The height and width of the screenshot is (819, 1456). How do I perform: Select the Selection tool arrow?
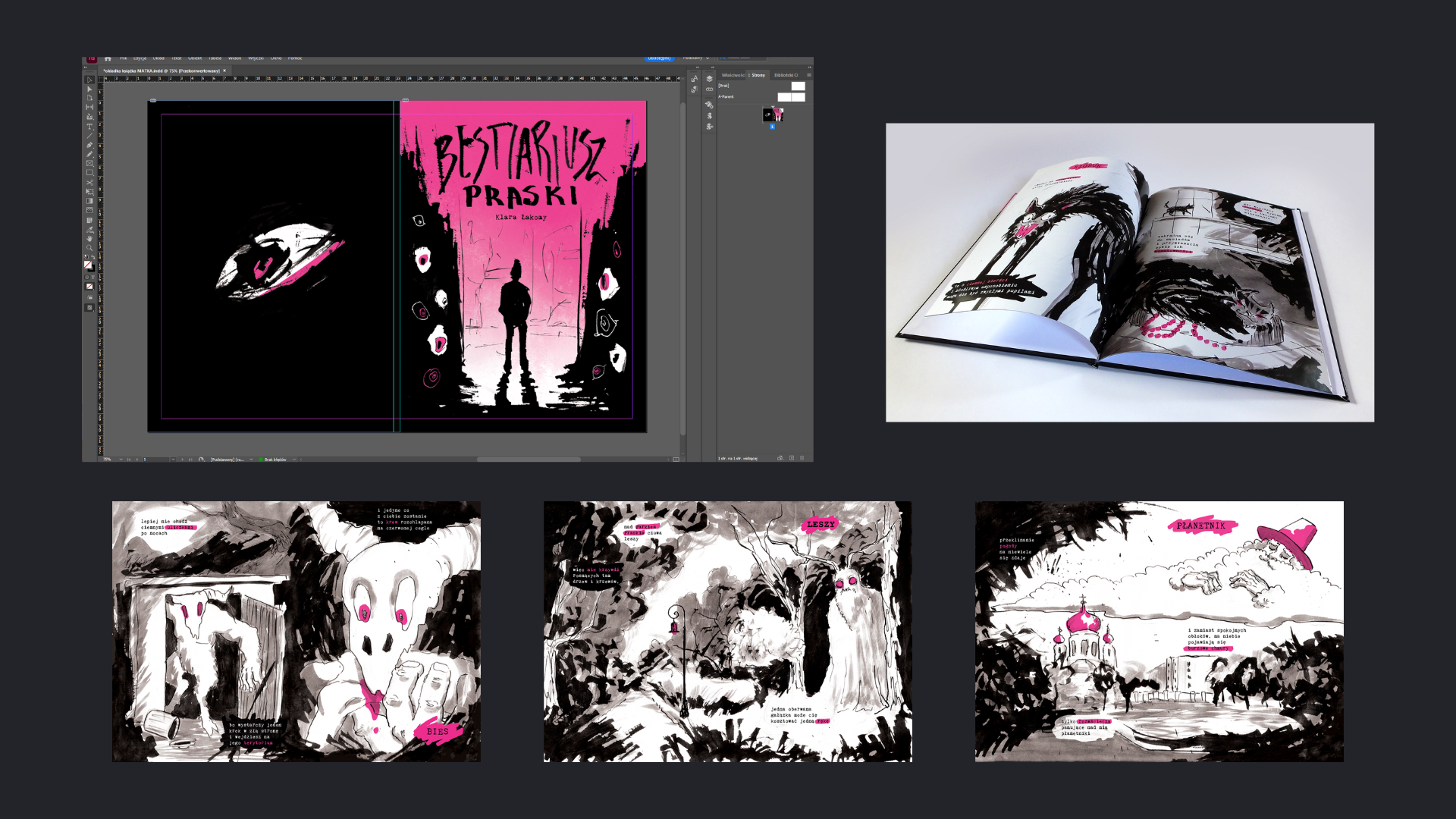pyautogui.click(x=89, y=80)
